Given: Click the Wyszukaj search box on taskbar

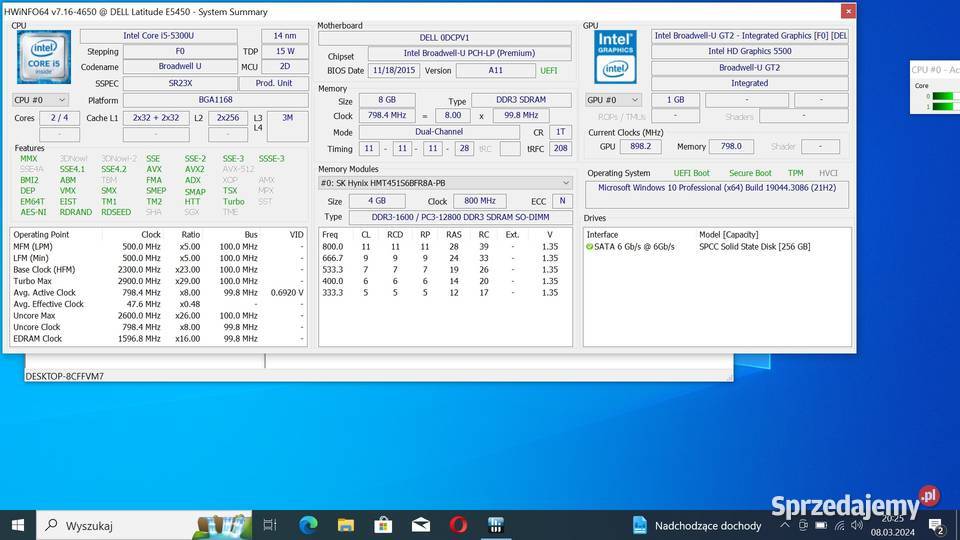Looking at the screenshot, I should (144, 525).
